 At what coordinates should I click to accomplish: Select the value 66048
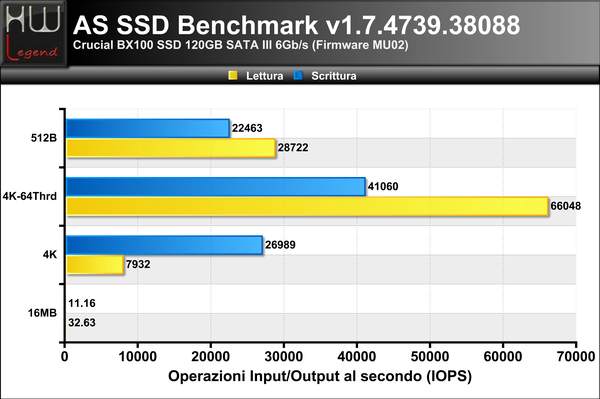click(566, 206)
